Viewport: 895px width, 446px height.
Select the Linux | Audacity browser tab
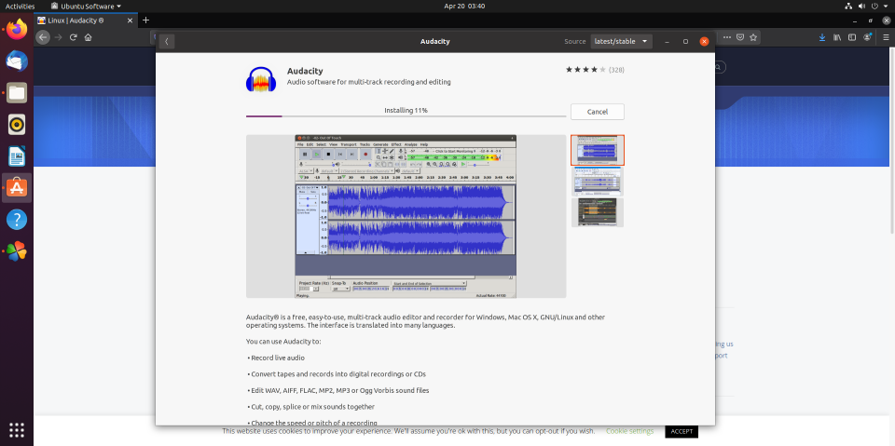pyautogui.click(x=68, y=20)
